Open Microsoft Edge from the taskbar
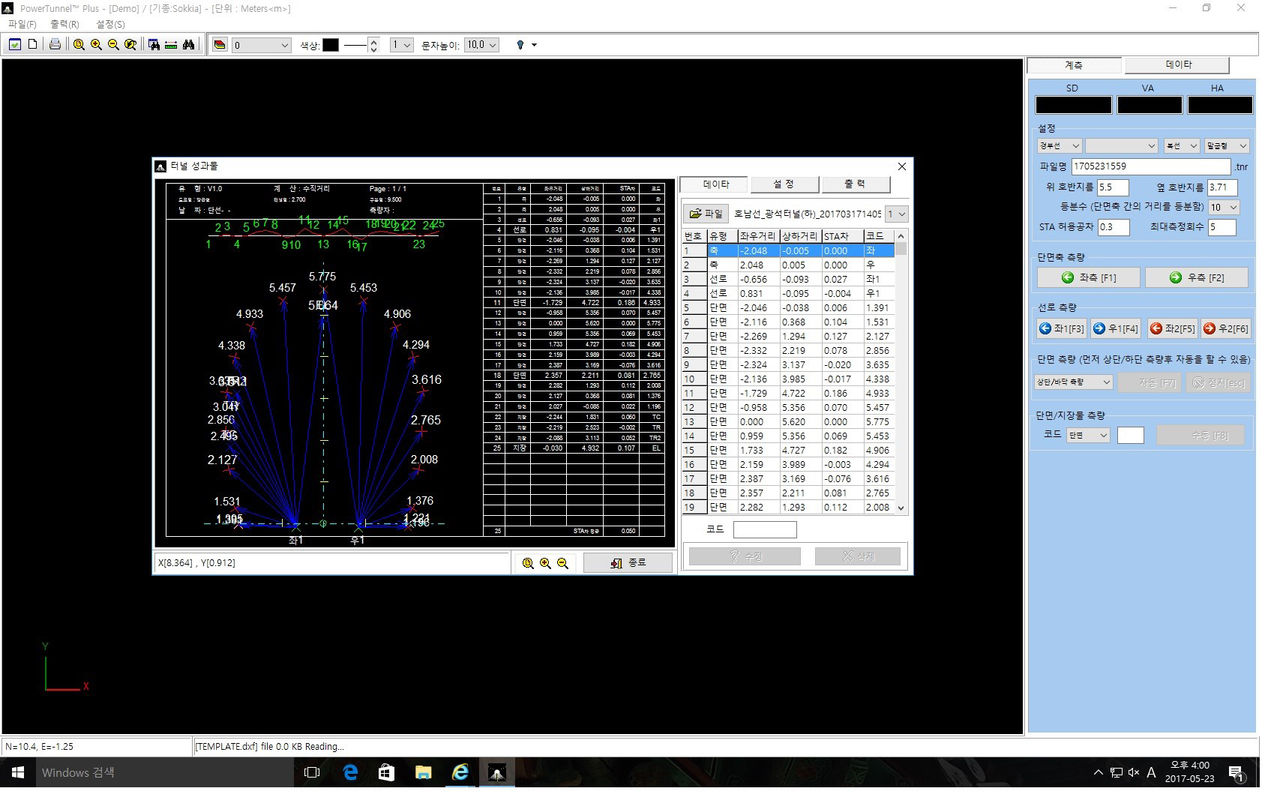Image resolution: width=1280 pixels, height=794 pixels. pos(351,772)
